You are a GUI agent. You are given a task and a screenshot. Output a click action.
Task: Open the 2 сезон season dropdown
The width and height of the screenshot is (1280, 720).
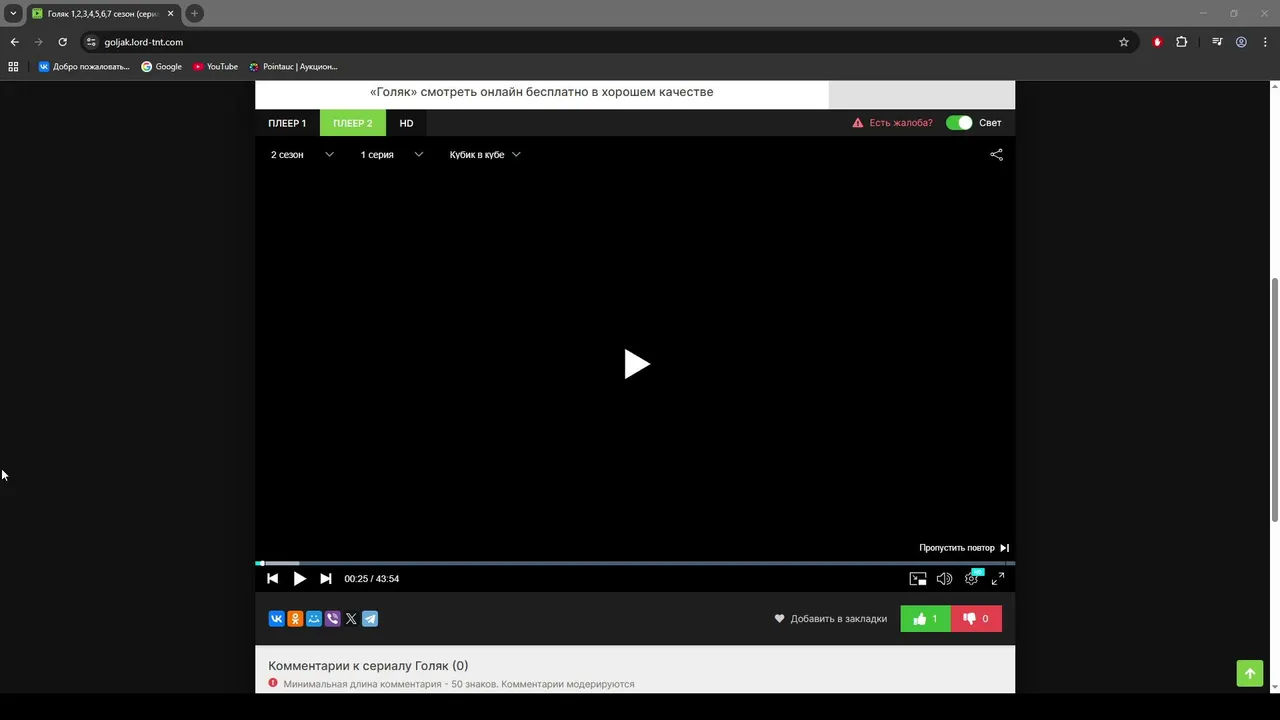coord(302,155)
